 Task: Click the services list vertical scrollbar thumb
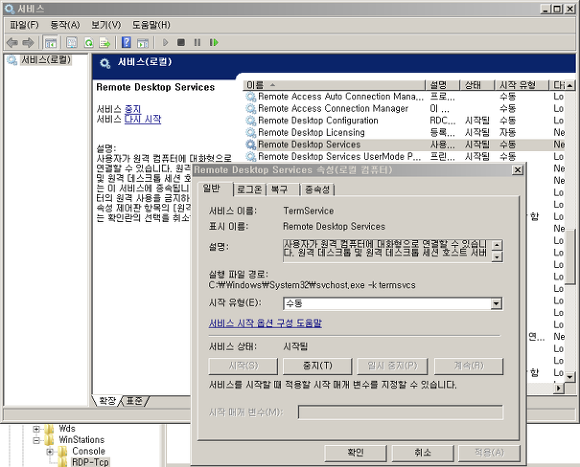pos(570,257)
